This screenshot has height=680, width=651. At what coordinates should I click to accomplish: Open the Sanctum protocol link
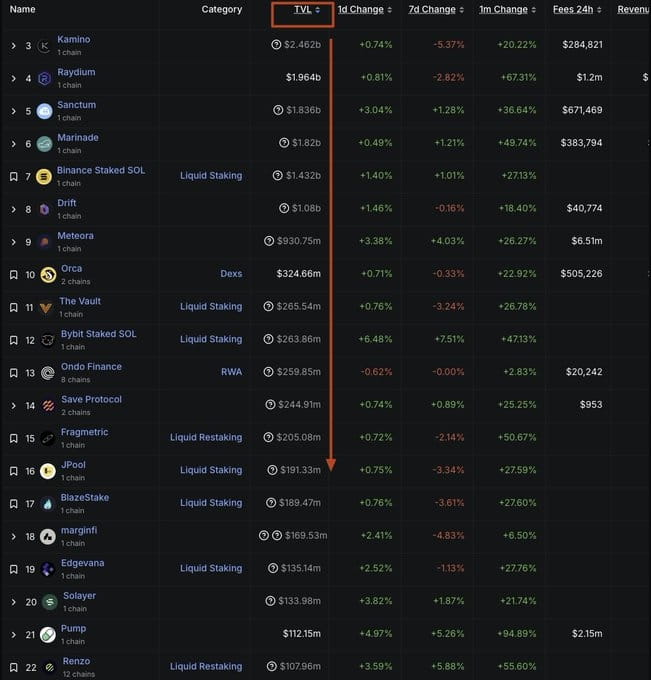coord(76,105)
